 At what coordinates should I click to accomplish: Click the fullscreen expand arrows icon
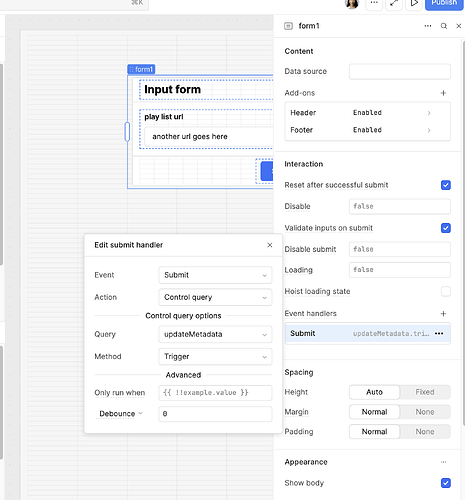tap(394, 3)
